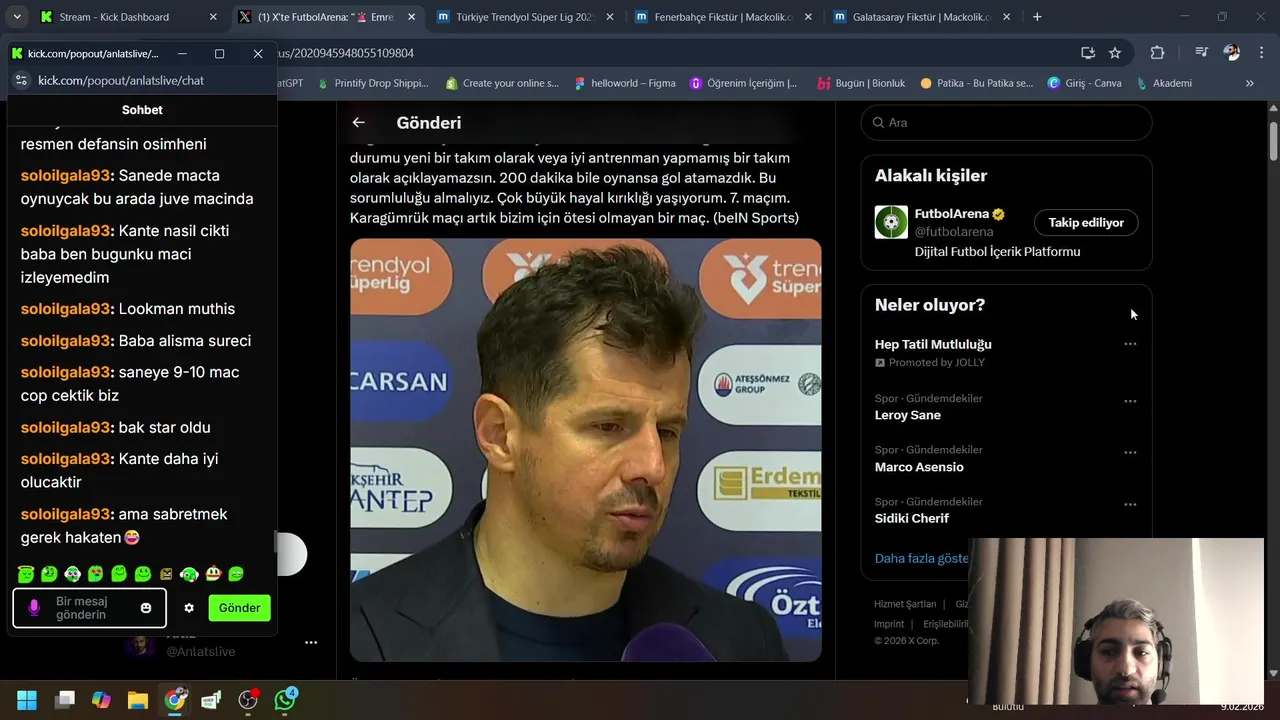This screenshot has height=720, width=1280.
Task: Open options for Hep Tatil Mutluluğu promo
Action: point(1130,344)
